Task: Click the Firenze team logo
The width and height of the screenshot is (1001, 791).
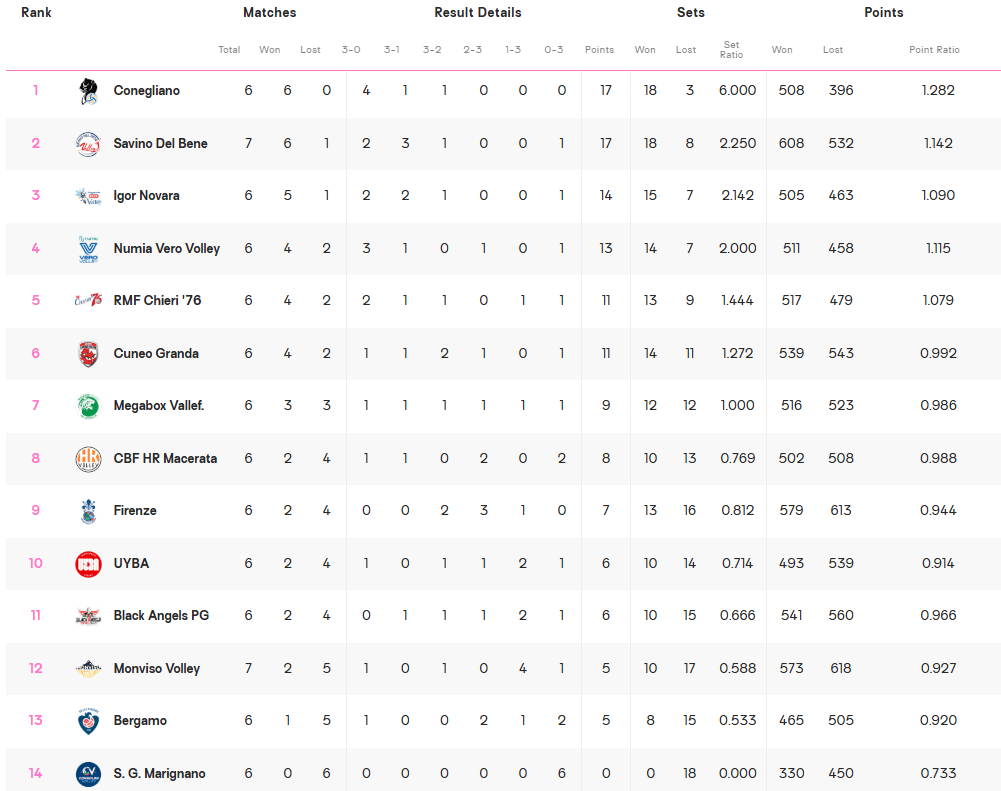Action: coord(88,511)
